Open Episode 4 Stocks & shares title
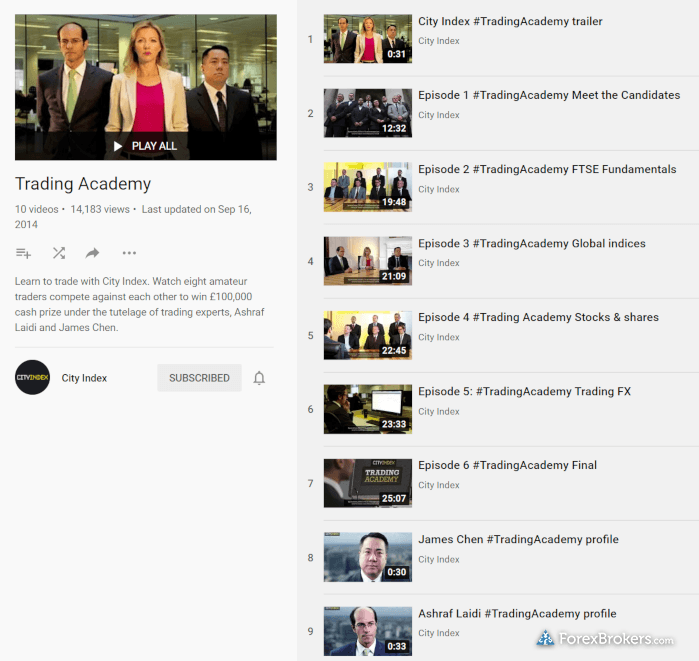 coord(539,317)
